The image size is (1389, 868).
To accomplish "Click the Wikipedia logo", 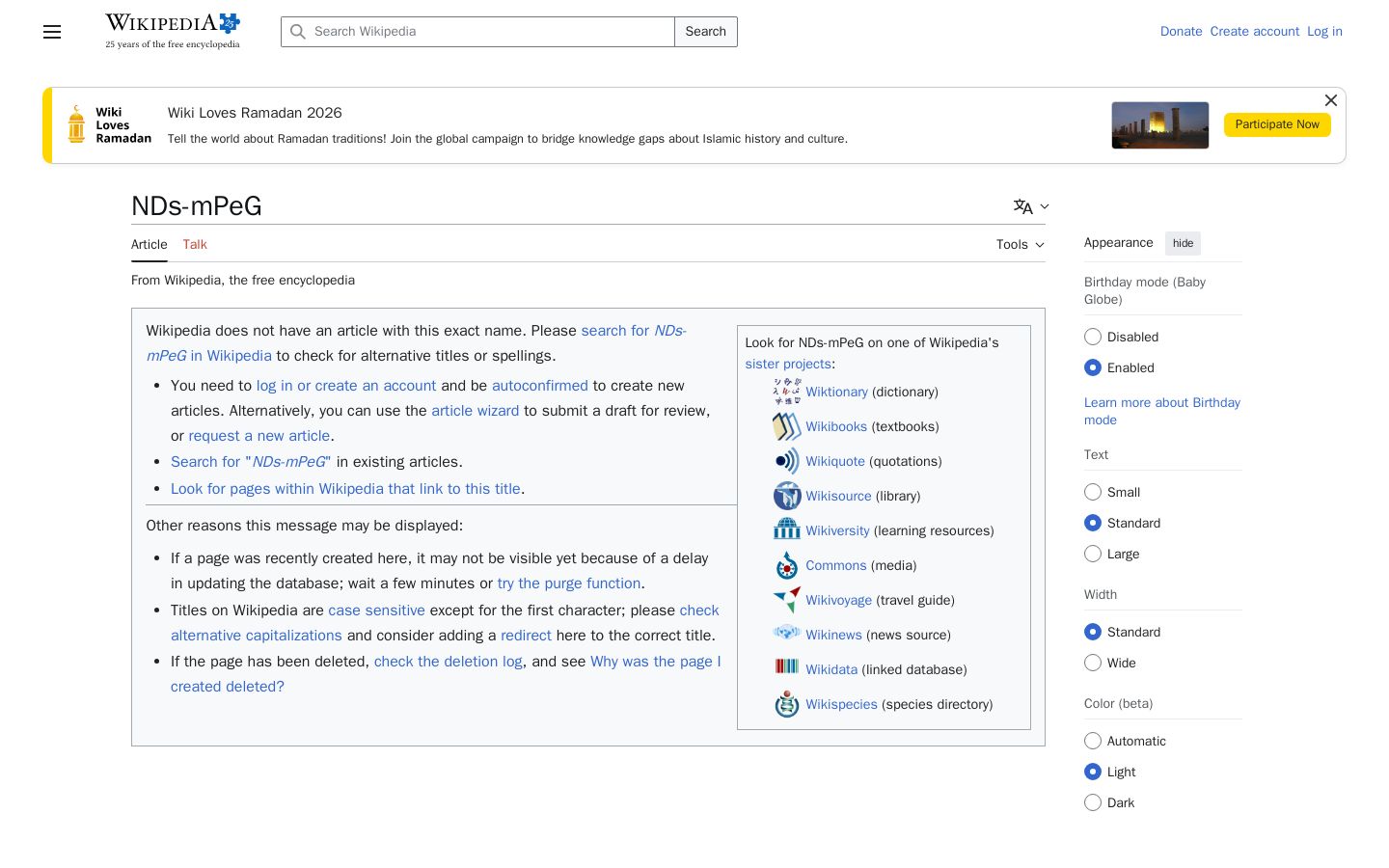I will click(173, 31).
